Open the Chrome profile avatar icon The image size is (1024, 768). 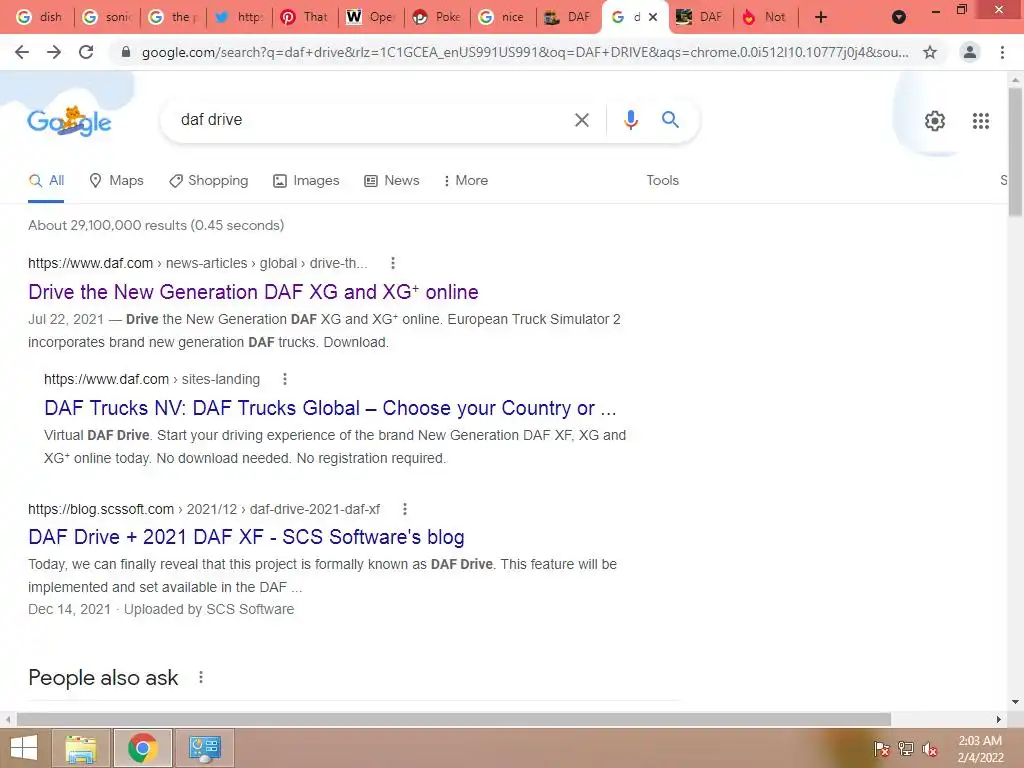(x=970, y=52)
